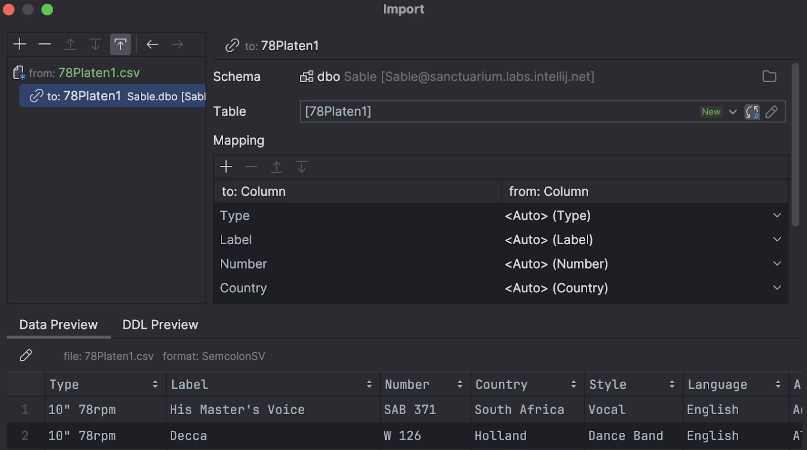
Task: Click the format: SemcolonSV label
Action: [x=214, y=356]
